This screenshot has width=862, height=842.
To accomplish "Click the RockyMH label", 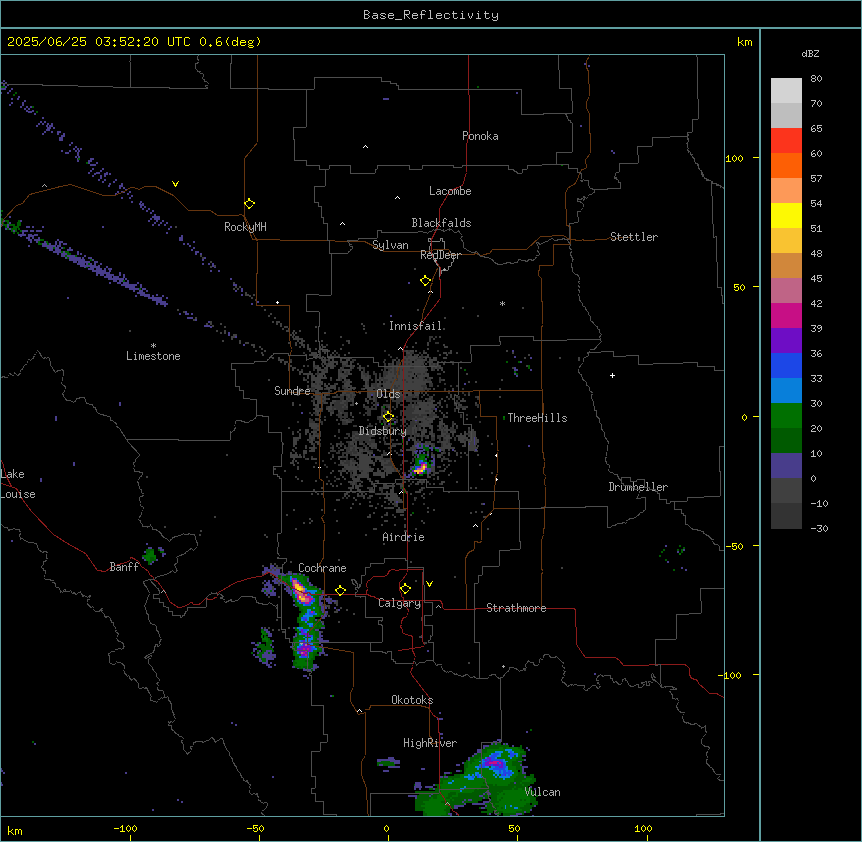I will click(245, 227).
